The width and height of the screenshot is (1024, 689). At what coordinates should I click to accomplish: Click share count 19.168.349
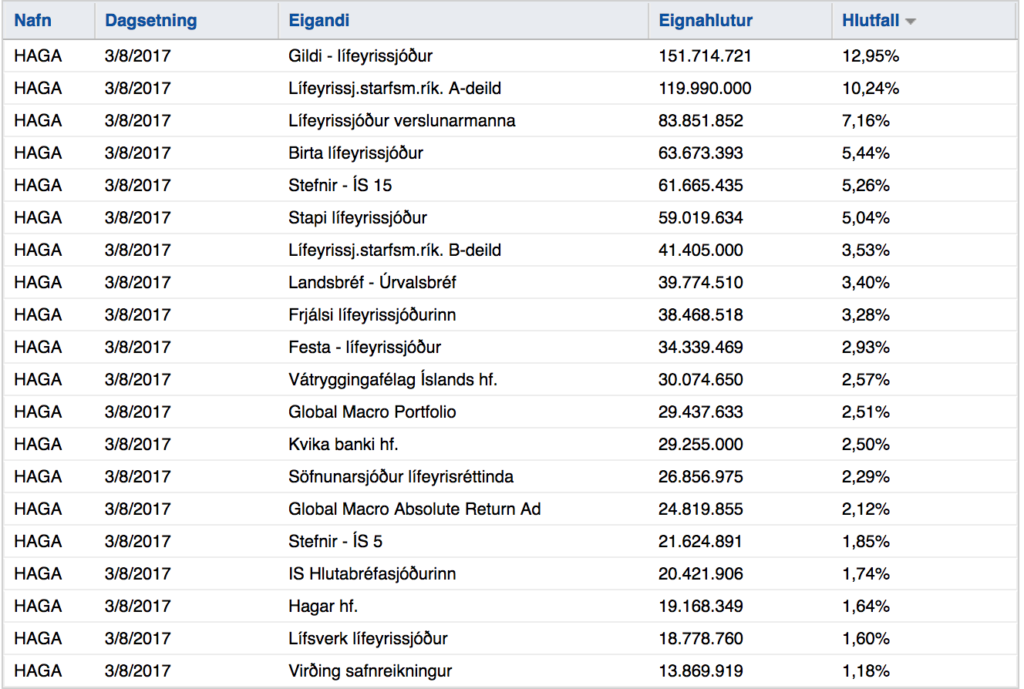(700, 606)
